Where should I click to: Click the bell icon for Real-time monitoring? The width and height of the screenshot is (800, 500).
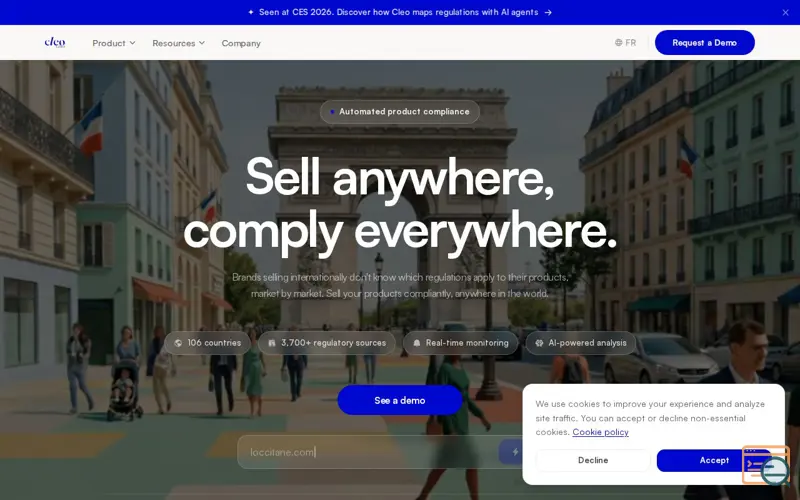(417, 343)
